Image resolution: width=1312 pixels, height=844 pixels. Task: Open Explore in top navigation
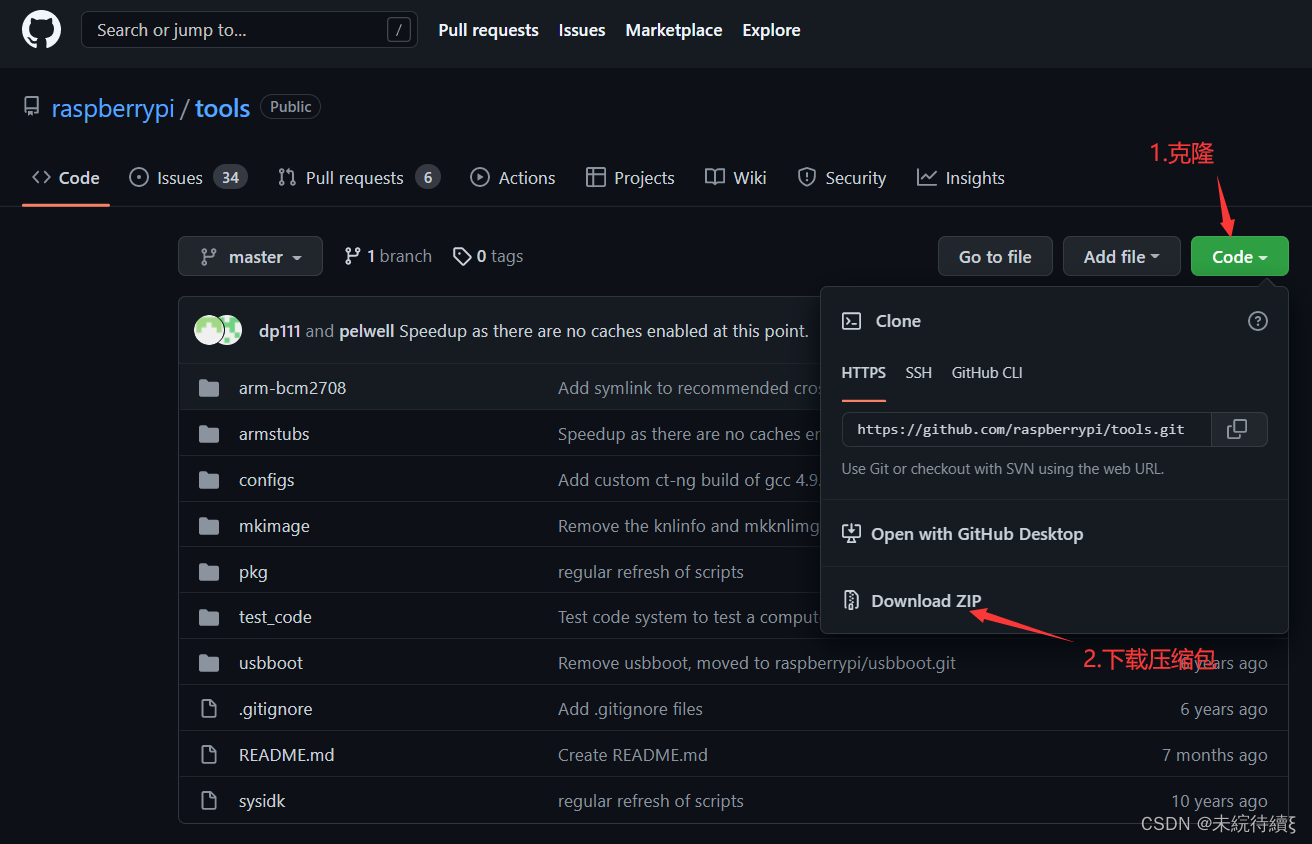coord(771,30)
